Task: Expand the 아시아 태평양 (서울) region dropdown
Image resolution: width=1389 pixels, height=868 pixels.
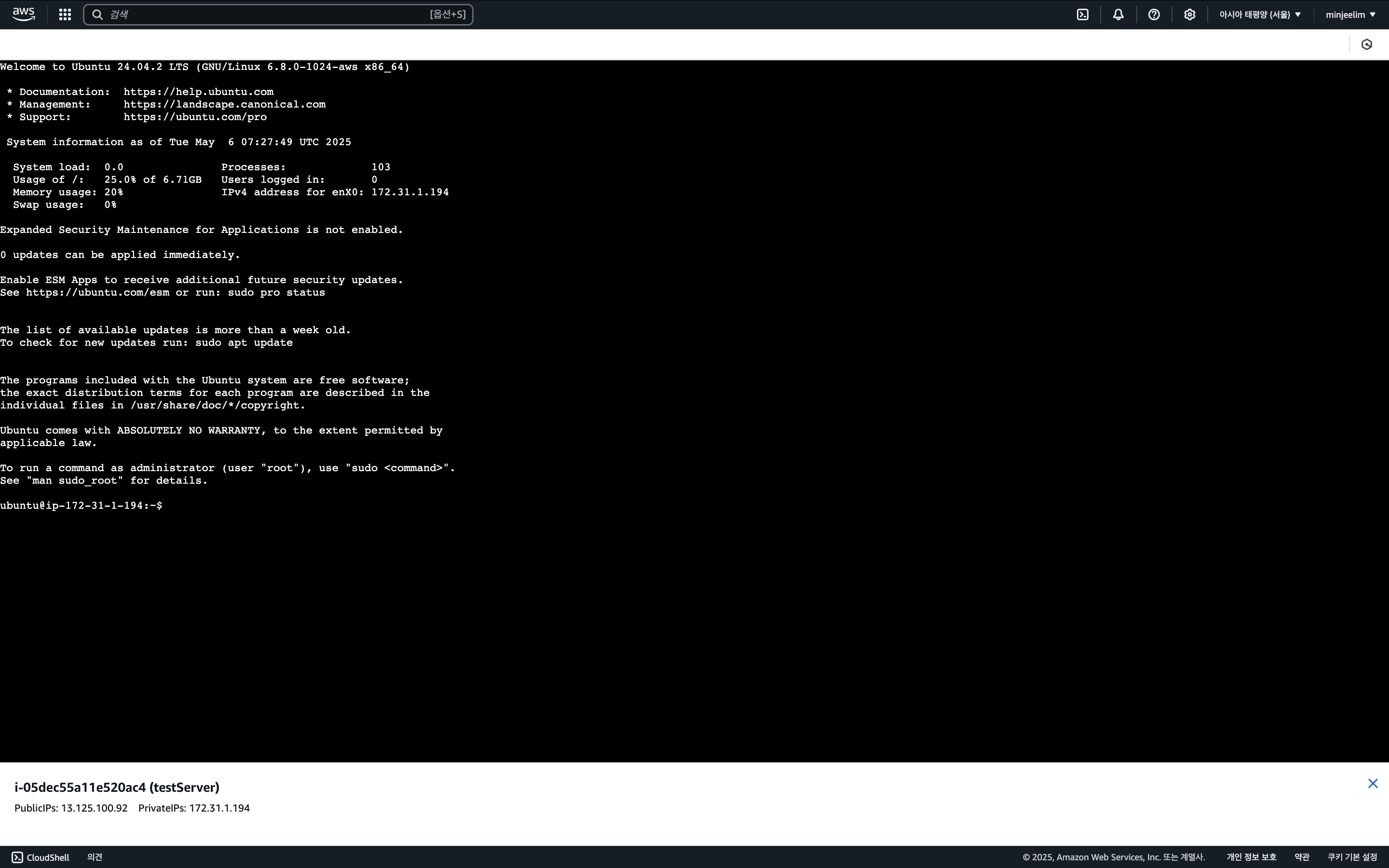Action: click(1260, 14)
